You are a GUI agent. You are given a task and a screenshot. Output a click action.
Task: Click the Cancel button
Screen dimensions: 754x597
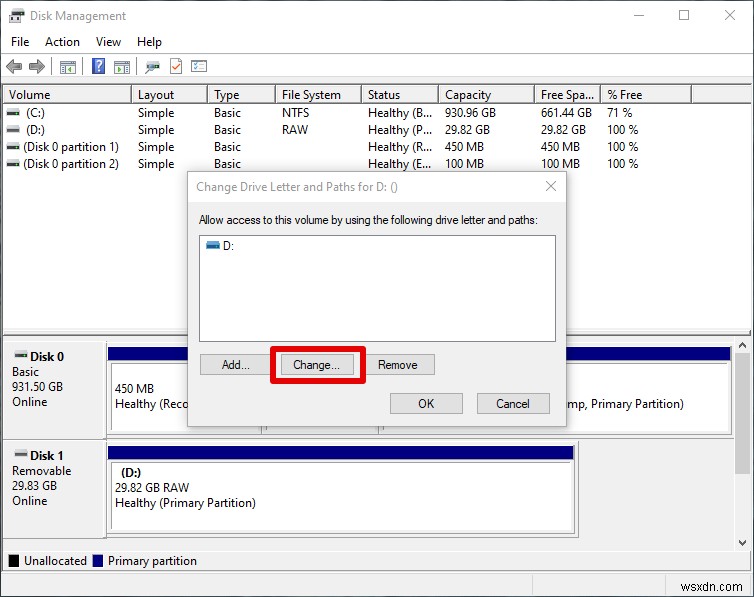coord(513,404)
